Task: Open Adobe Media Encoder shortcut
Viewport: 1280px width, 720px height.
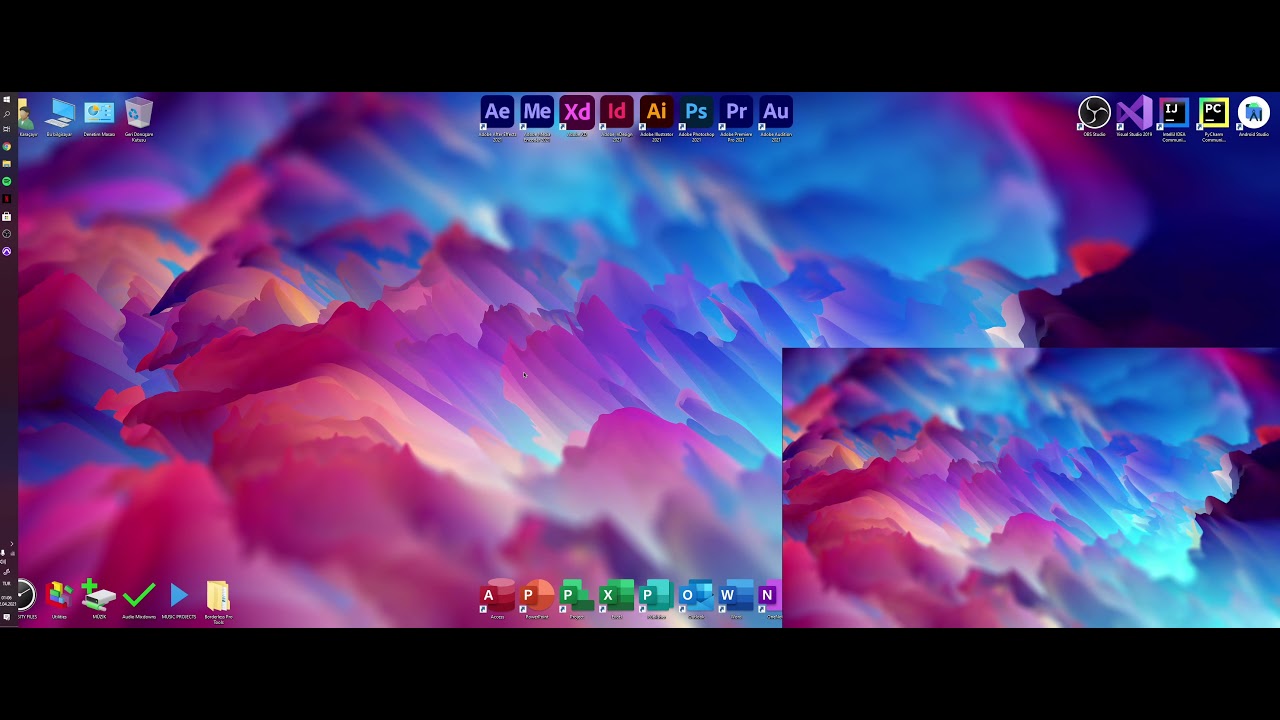Action: coord(537,118)
